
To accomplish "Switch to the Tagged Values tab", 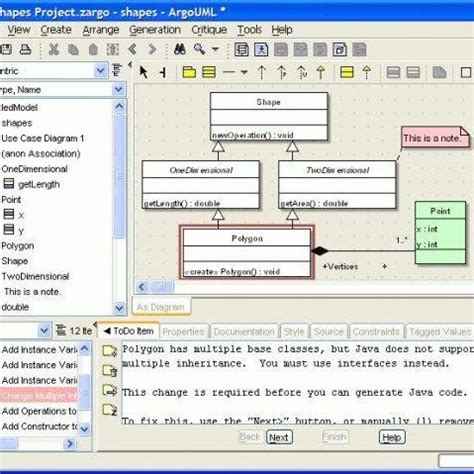I will (x=440, y=332).
